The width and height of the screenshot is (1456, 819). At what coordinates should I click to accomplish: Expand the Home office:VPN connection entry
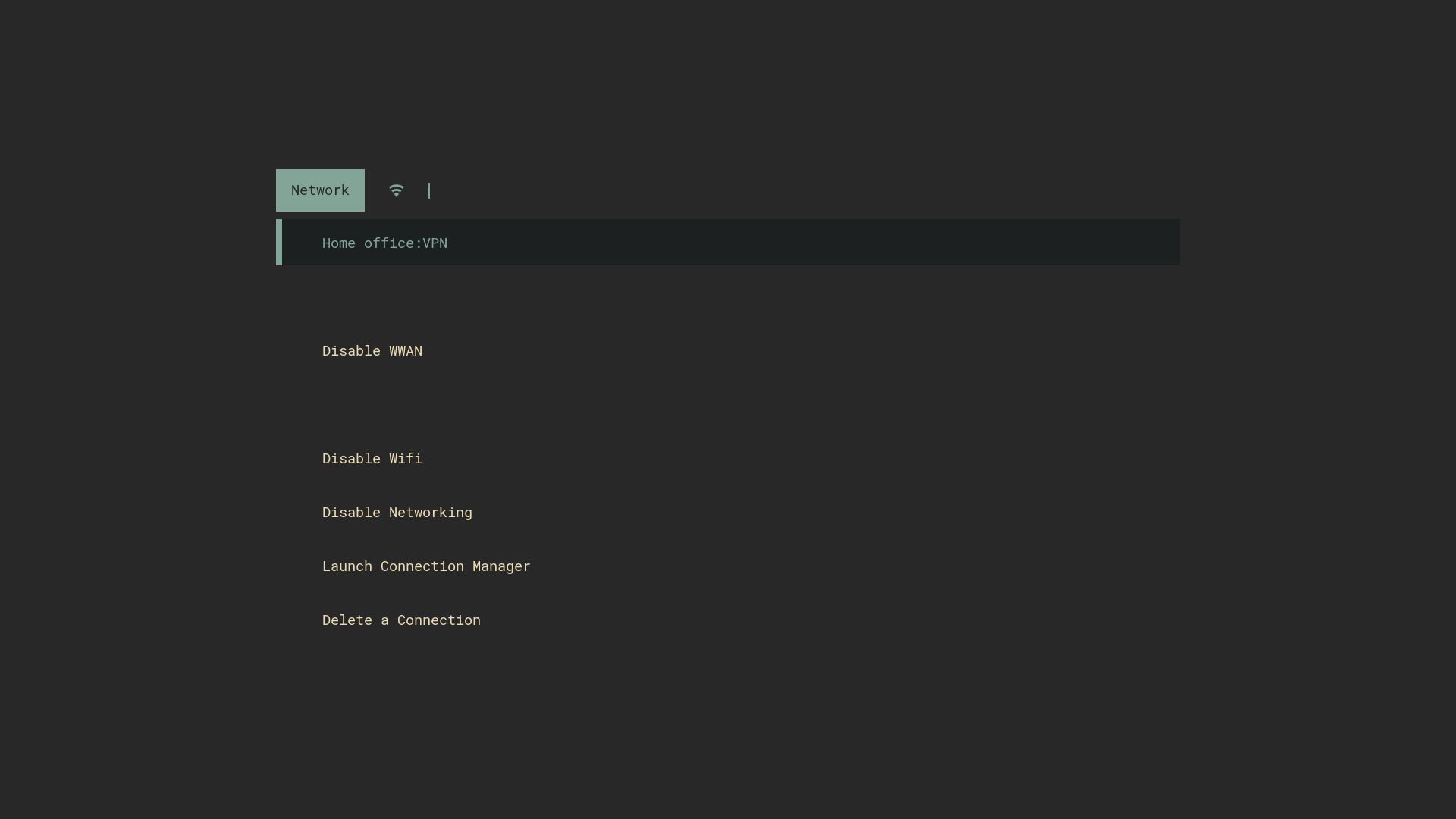click(x=384, y=243)
